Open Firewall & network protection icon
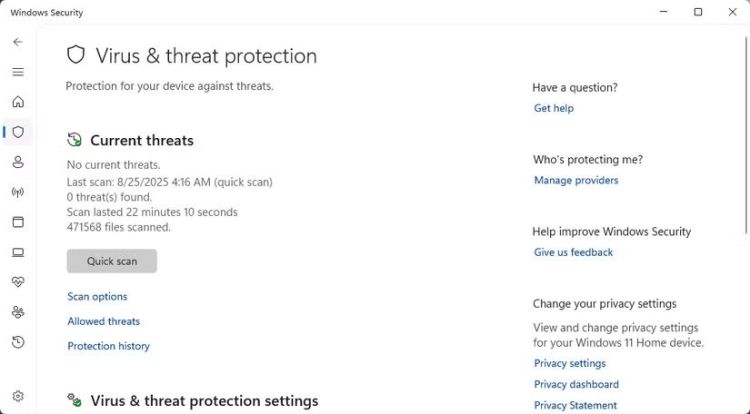 click(x=18, y=192)
